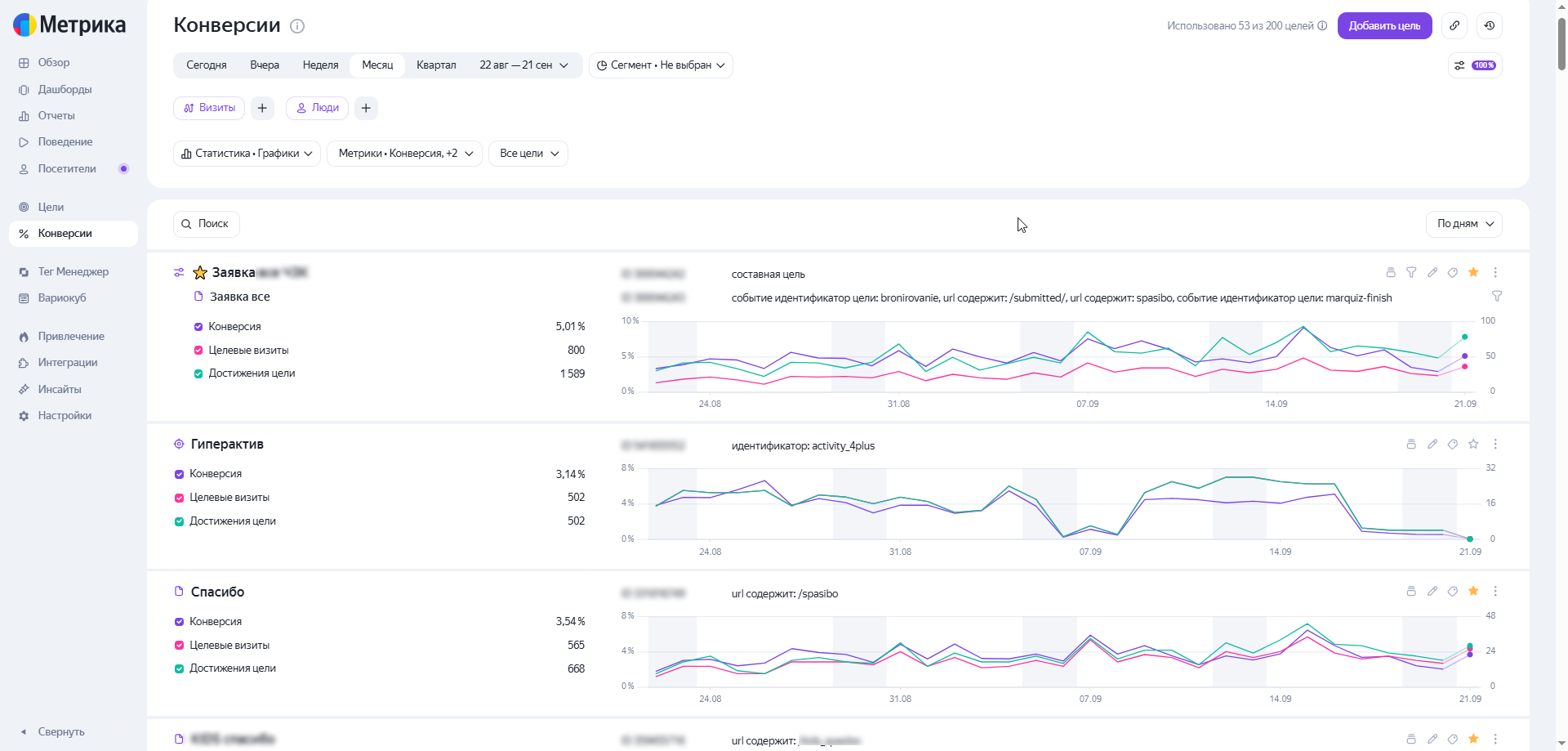The width and height of the screenshot is (1568, 751).
Task: Open data accuracy 100% settings
Action: click(x=1475, y=65)
